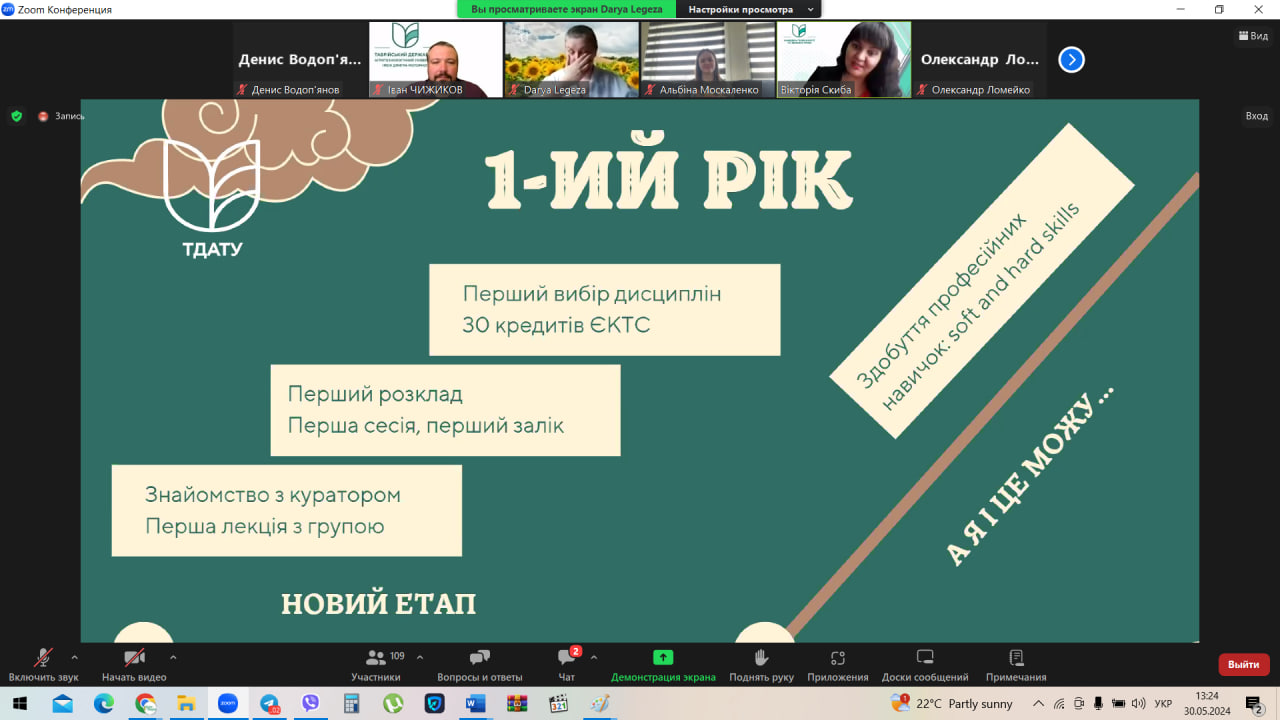Click the green Демонстрация экрана share button
This screenshot has height=720, width=1280.
click(x=663, y=665)
